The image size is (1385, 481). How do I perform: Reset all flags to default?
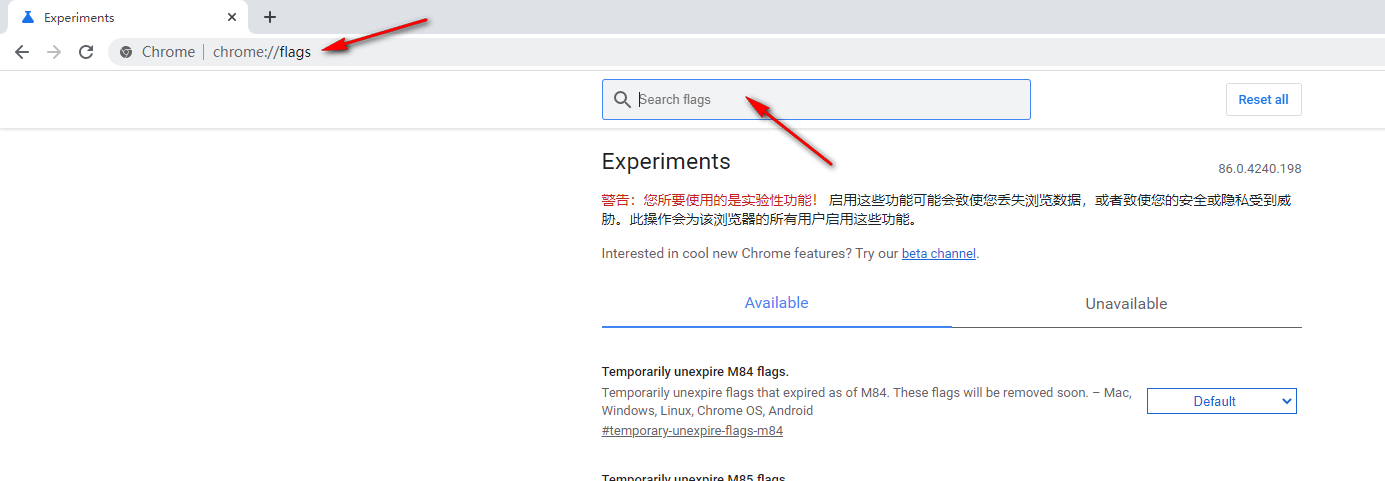click(x=1263, y=99)
